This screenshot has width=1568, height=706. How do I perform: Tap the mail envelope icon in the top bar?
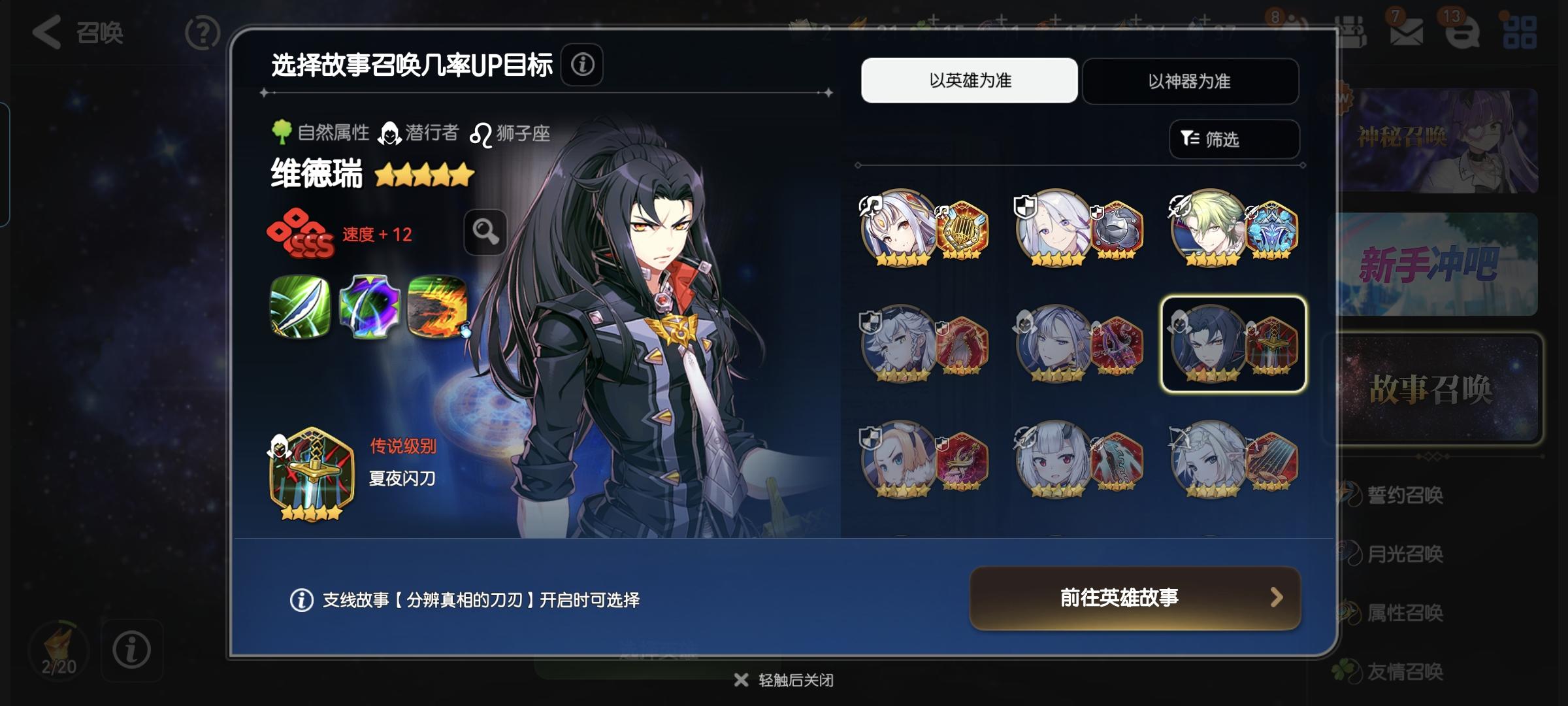1407,31
